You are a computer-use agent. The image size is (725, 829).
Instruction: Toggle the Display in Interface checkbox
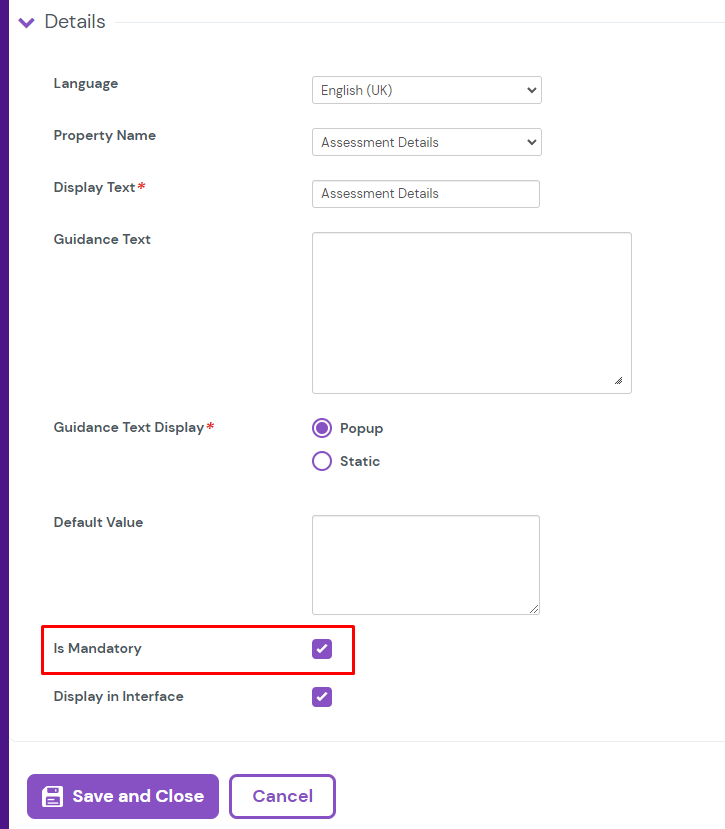coord(321,696)
